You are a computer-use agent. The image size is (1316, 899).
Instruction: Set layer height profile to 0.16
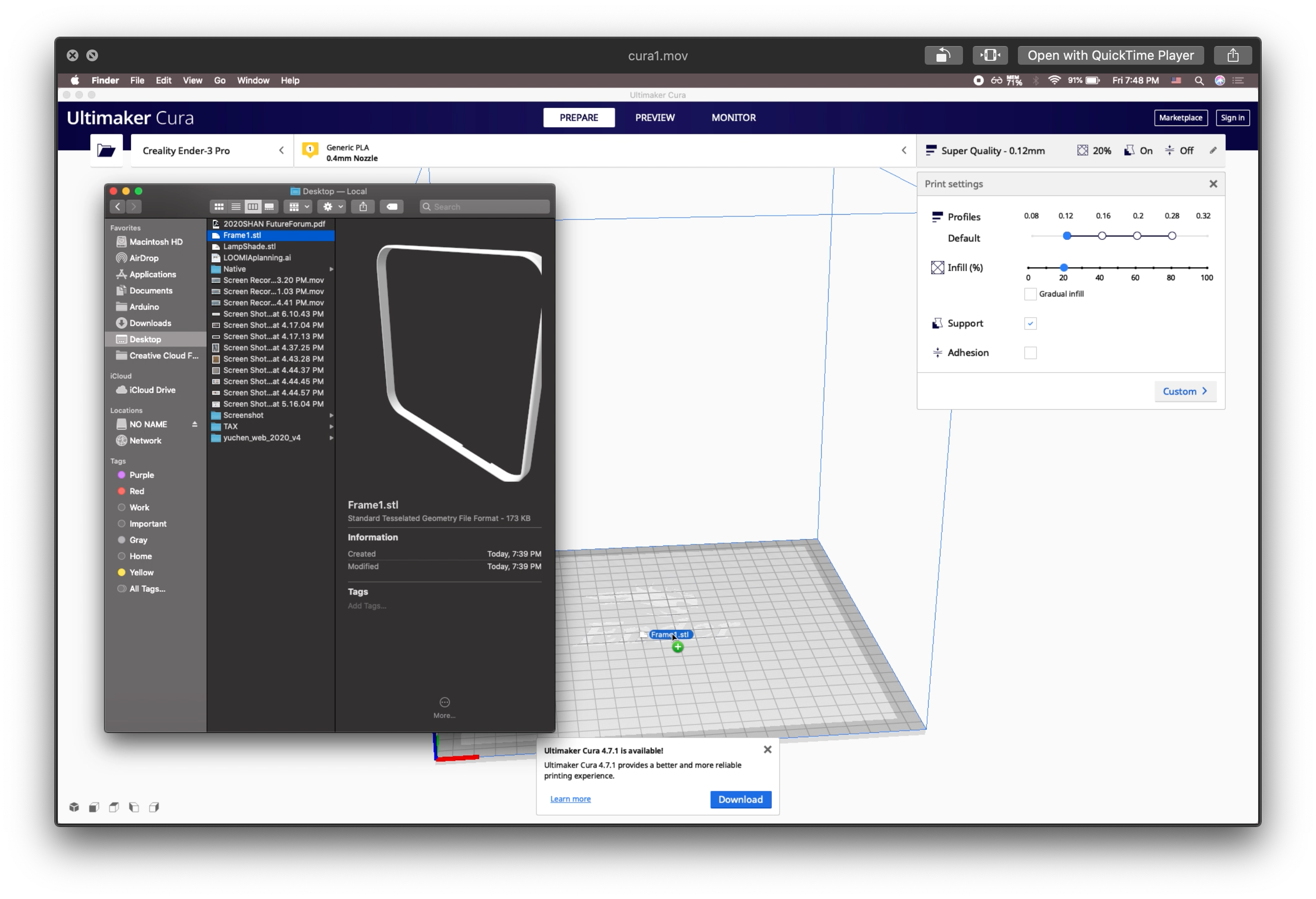point(1102,236)
